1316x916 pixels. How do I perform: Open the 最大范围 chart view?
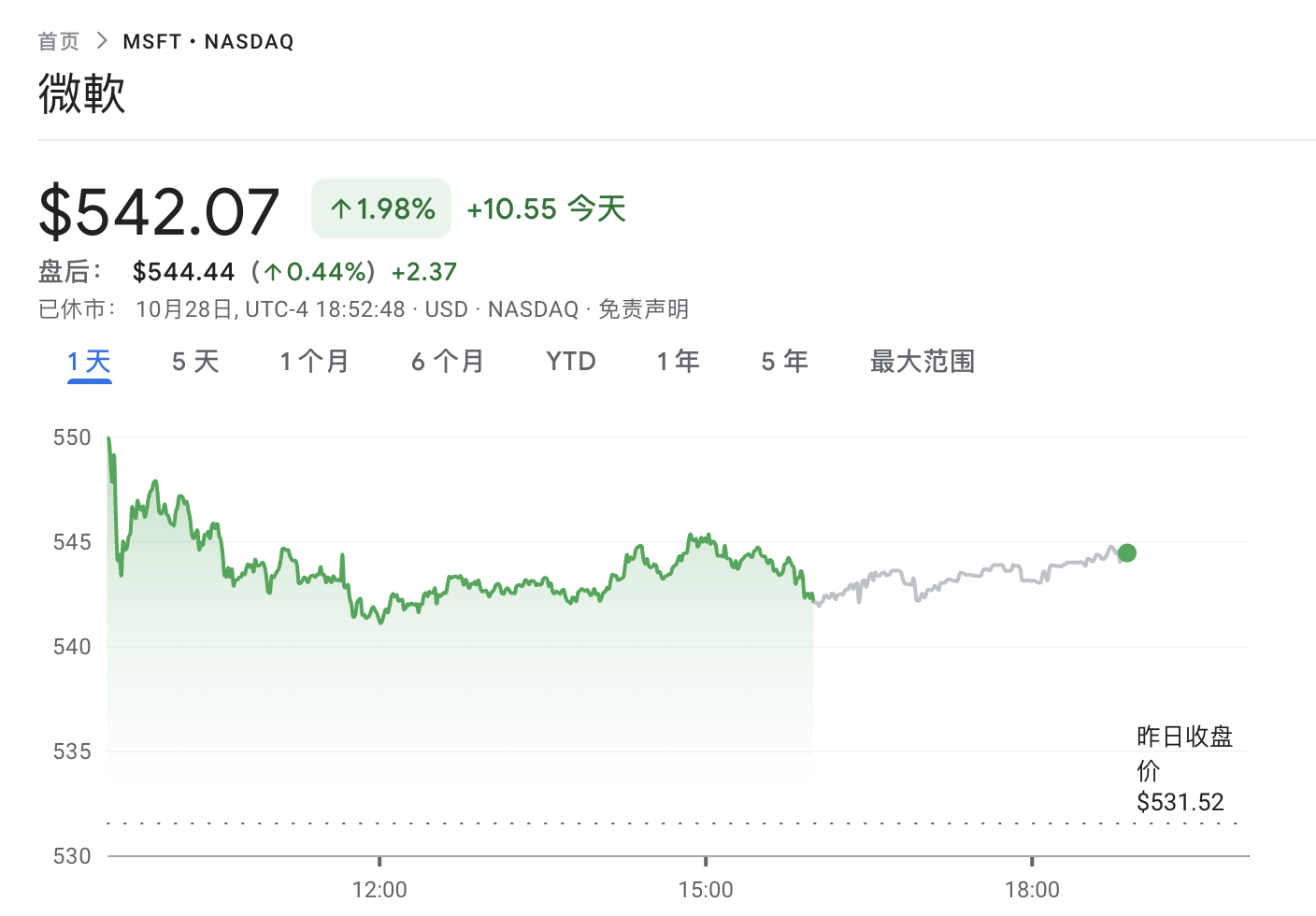(x=922, y=362)
